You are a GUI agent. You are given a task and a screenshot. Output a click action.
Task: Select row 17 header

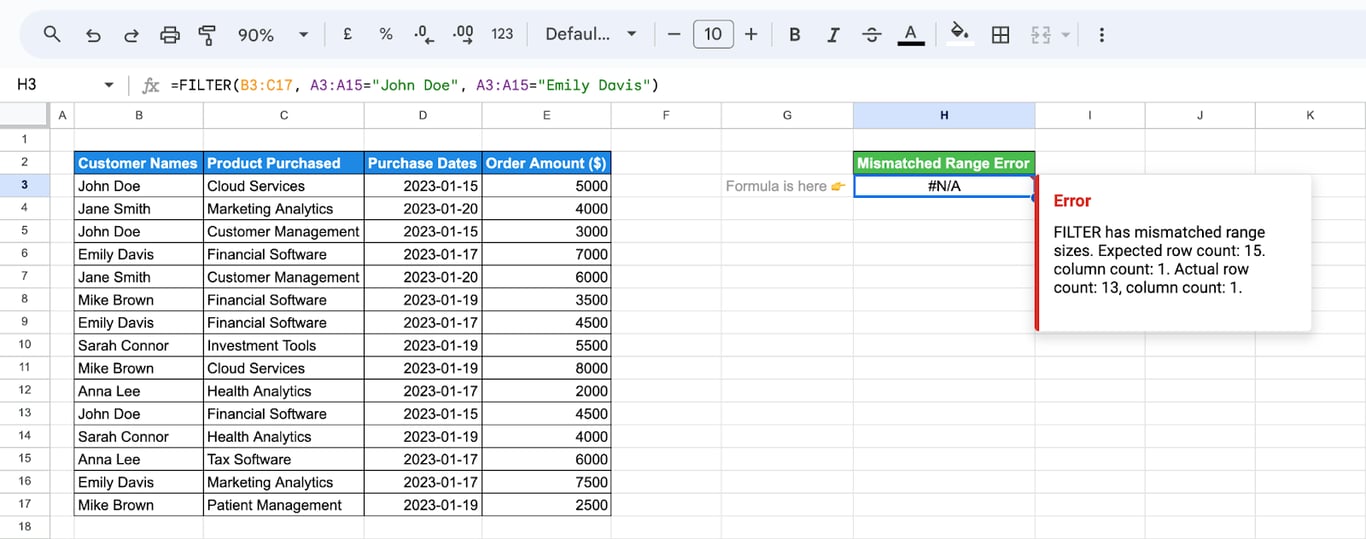(x=25, y=505)
